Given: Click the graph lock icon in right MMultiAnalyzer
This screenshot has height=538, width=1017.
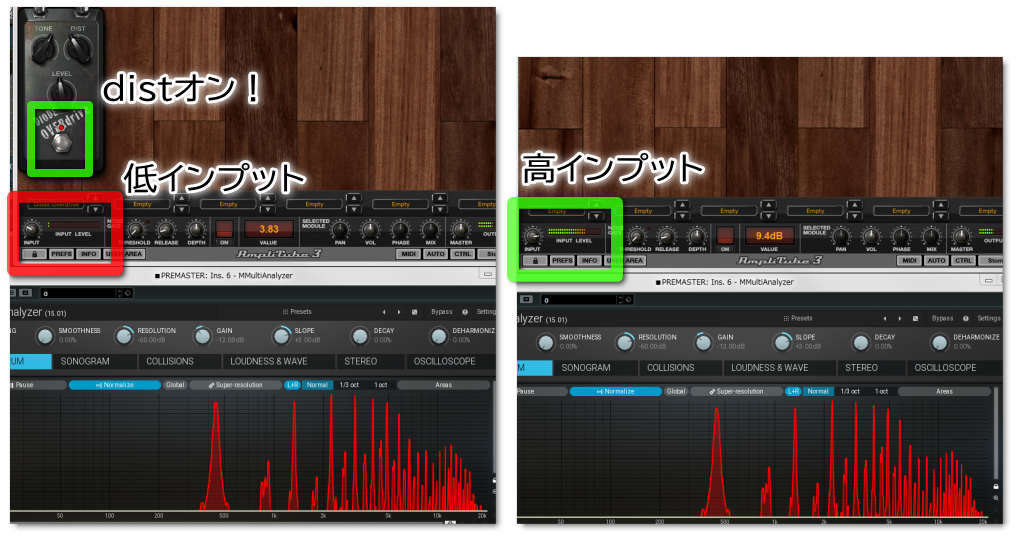Looking at the screenshot, I should pos(996,486).
